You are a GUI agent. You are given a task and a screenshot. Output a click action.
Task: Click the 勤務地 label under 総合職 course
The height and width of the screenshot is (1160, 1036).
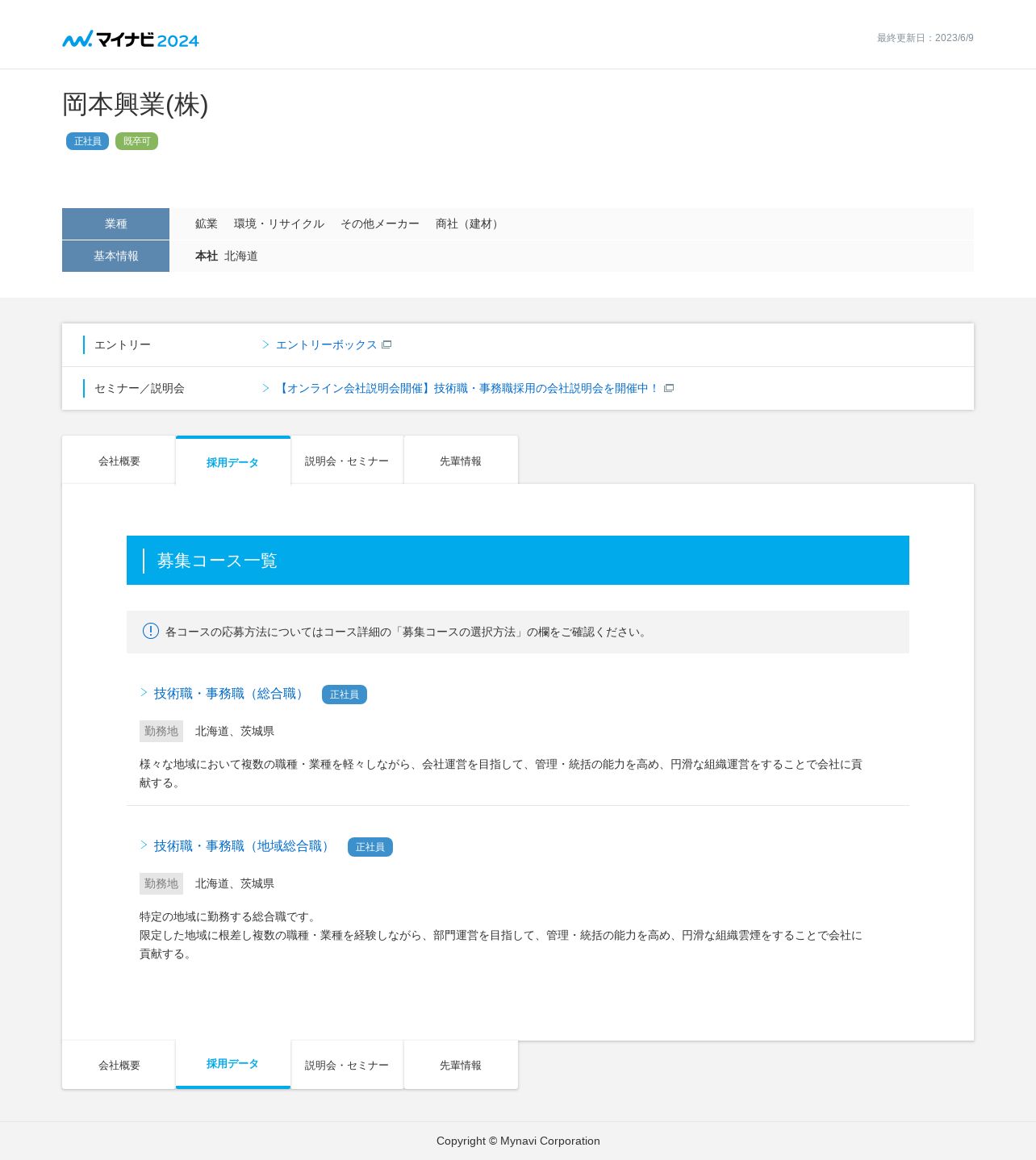coord(161,731)
